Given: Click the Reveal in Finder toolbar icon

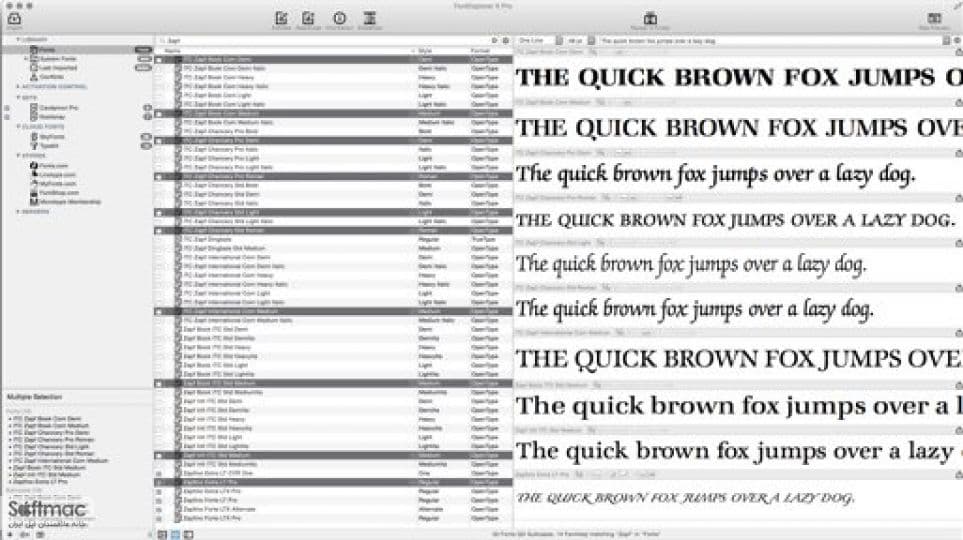Looking at the screenshot, I should point(650,19).
